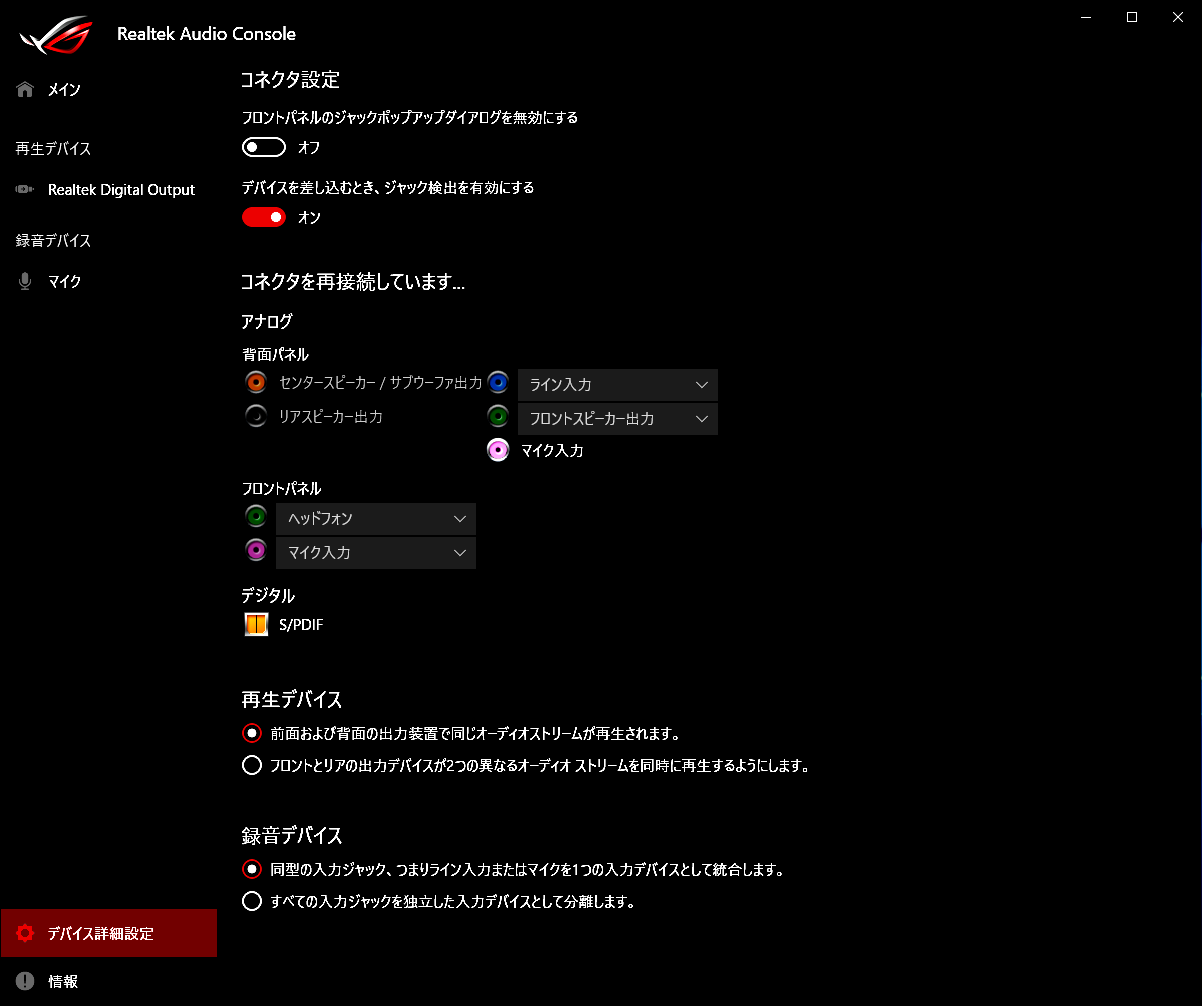Screen dimensions: 1202x1006
Task: Open the フロントスピーカー出力 dropdown
Action: [x=618, y=419]
